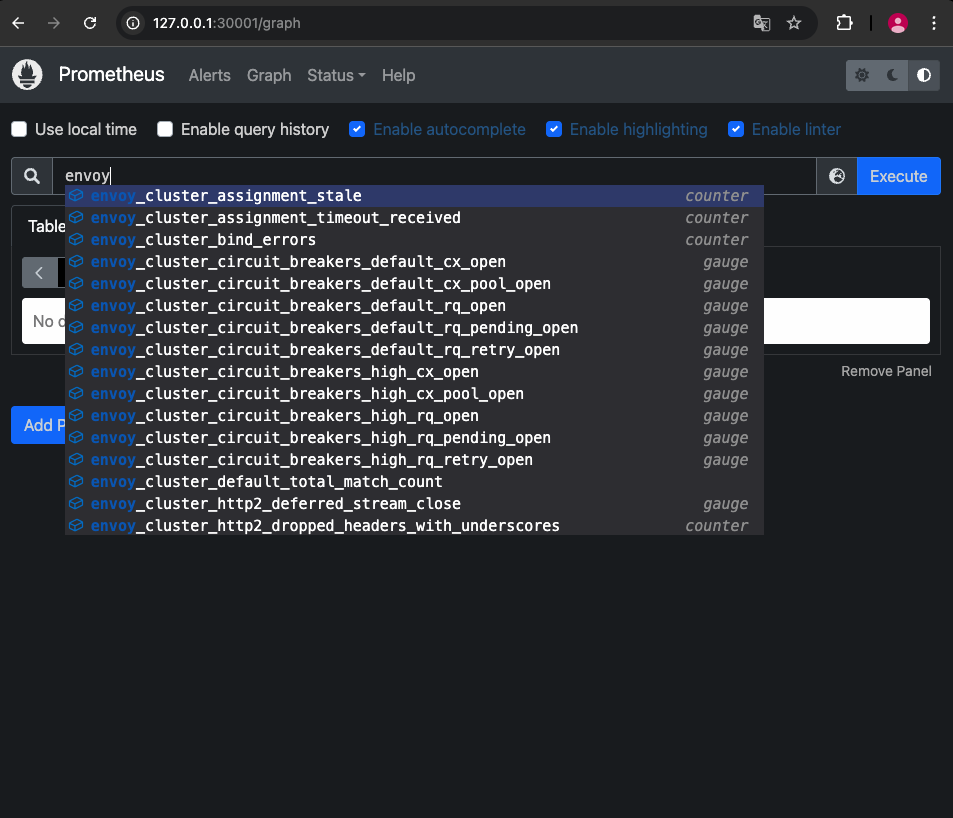The height and width of the screenshot is (818, 953).
Task: Toggle Use local time checkbox
Action: click(x=19, y=129)
